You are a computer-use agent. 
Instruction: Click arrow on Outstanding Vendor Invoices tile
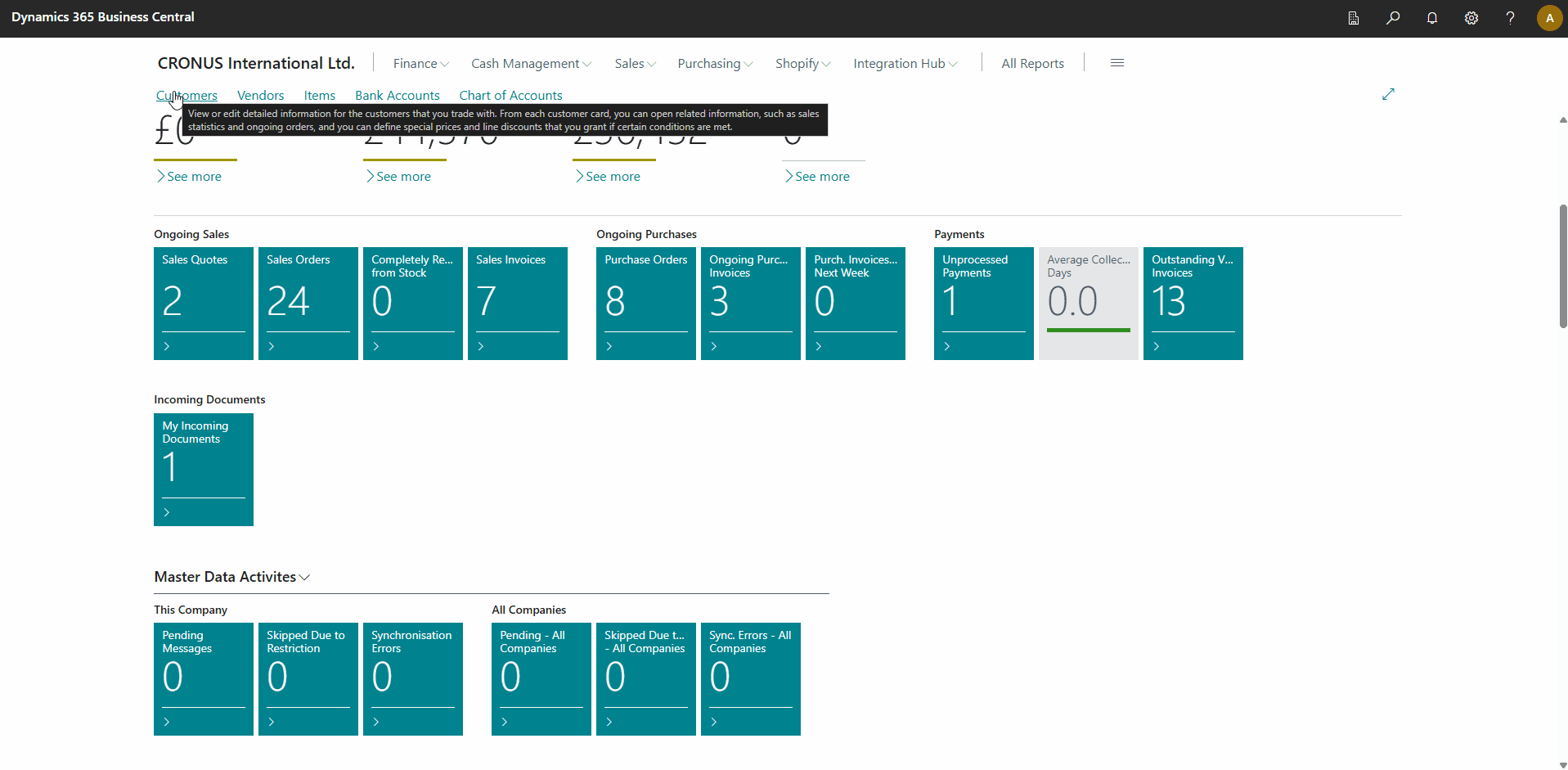1157,346
